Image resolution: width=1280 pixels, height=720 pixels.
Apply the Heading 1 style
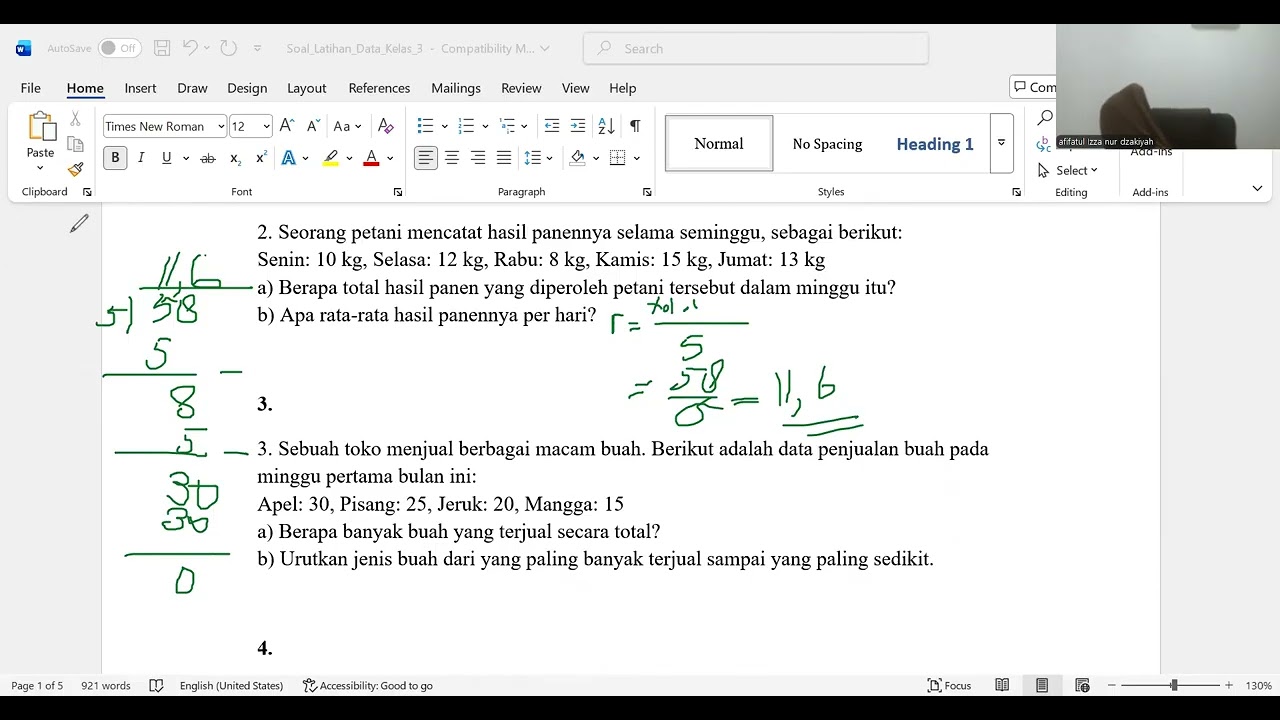pos(935,143)
